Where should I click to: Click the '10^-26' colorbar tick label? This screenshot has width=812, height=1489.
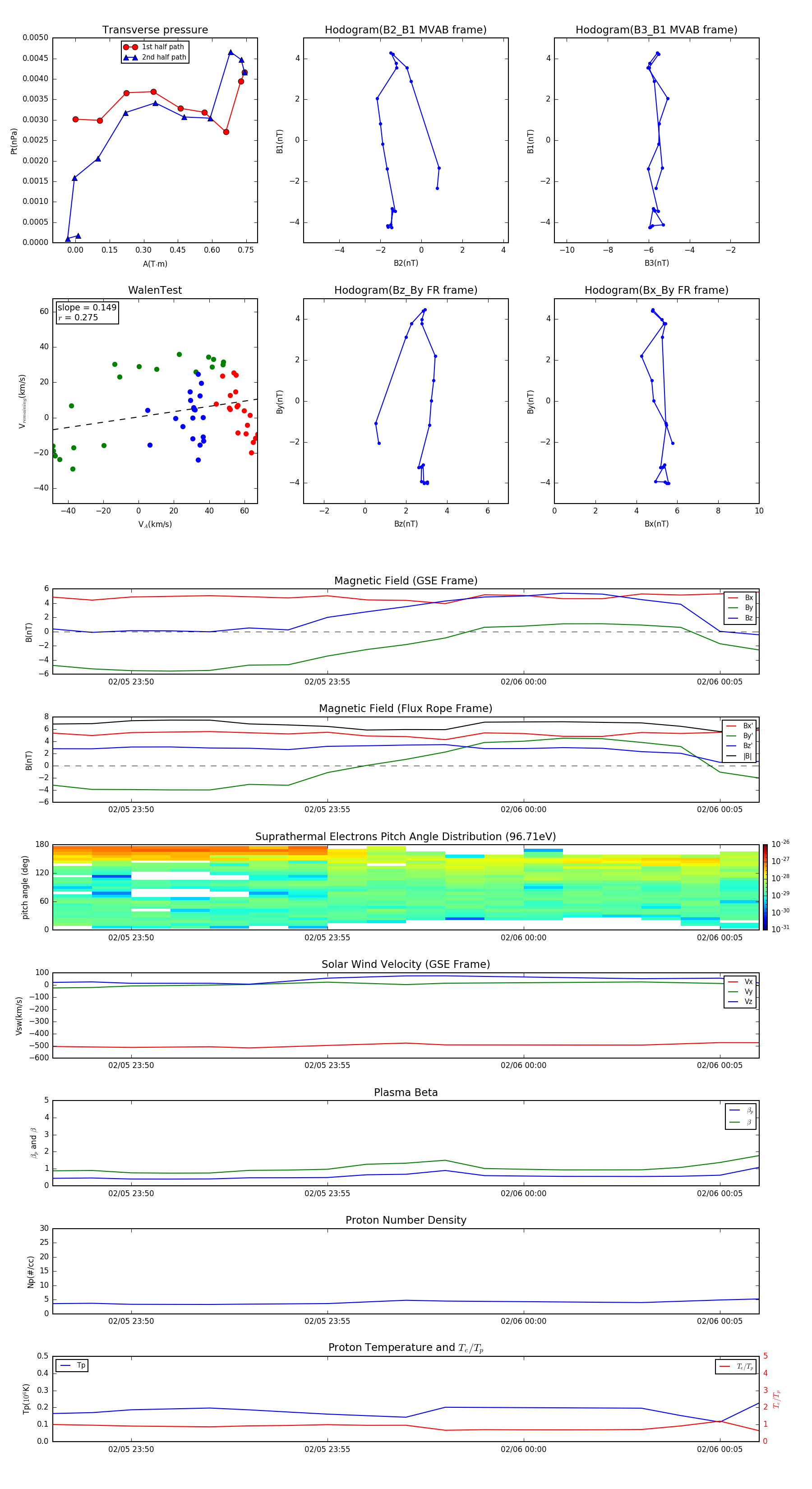coord(780,844)
